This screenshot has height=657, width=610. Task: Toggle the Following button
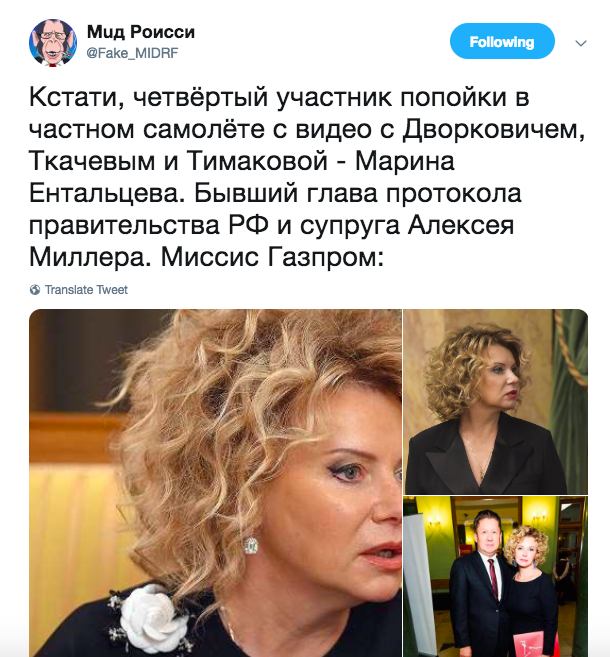tap(502, 41)
